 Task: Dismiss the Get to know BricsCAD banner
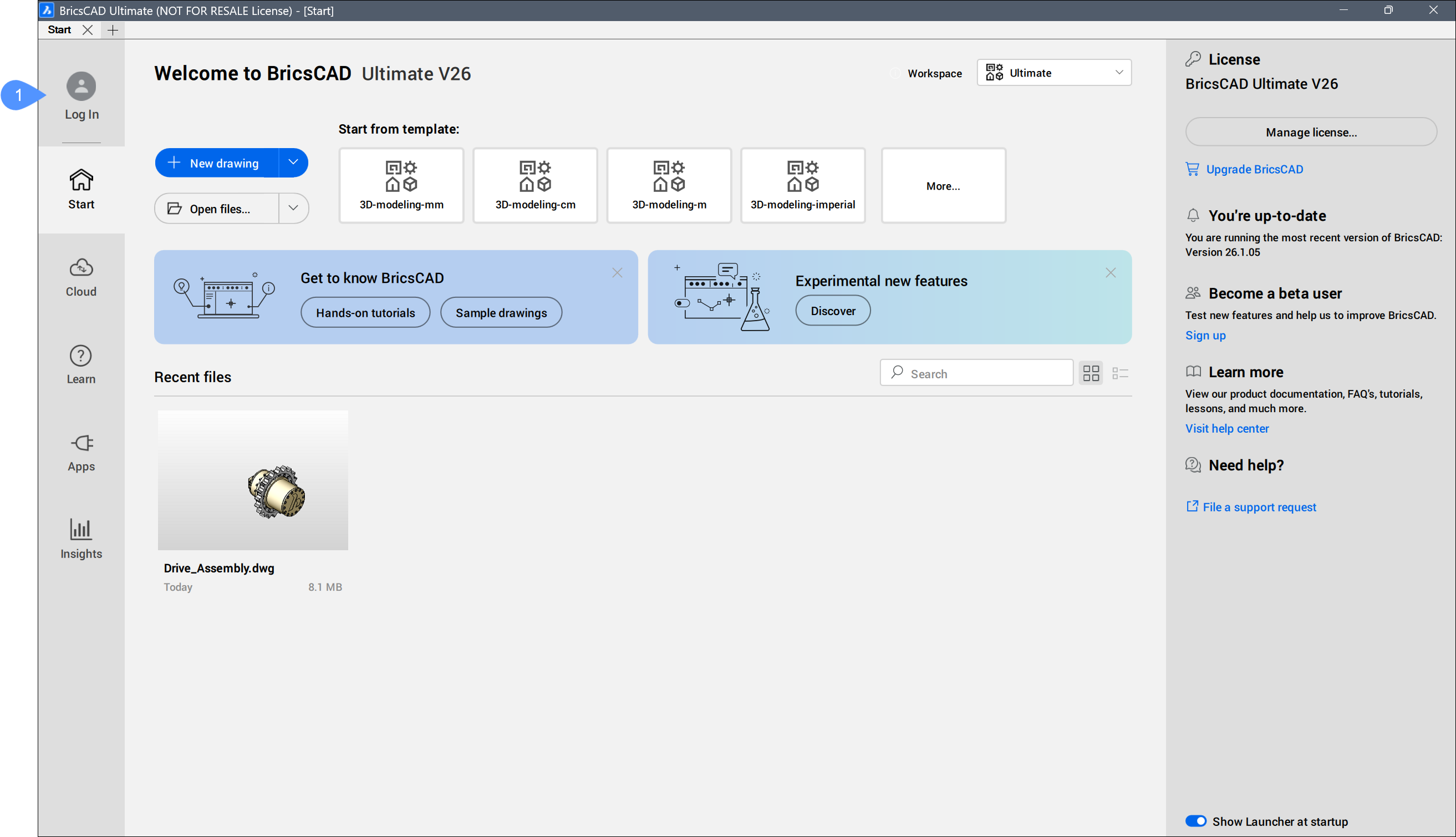click(x=617, y=272)
